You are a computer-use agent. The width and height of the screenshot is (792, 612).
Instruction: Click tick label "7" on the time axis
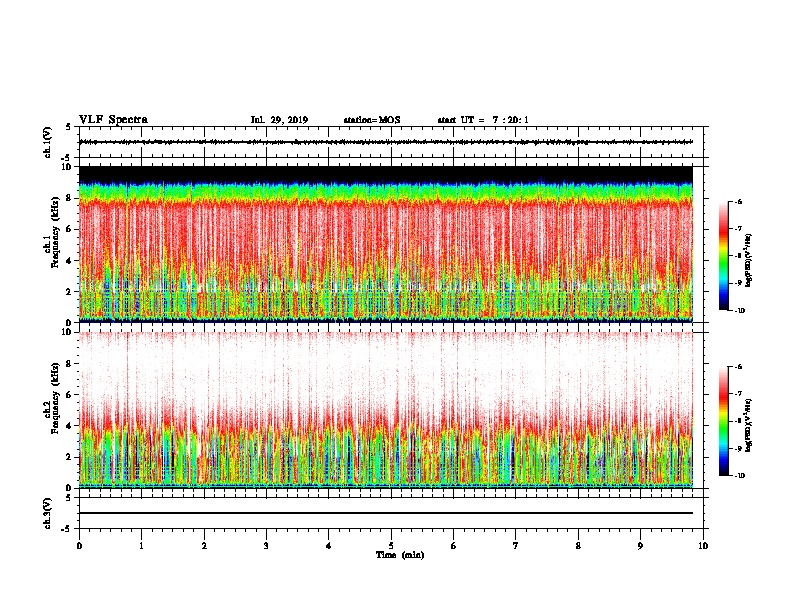click(x=516, y=546)
